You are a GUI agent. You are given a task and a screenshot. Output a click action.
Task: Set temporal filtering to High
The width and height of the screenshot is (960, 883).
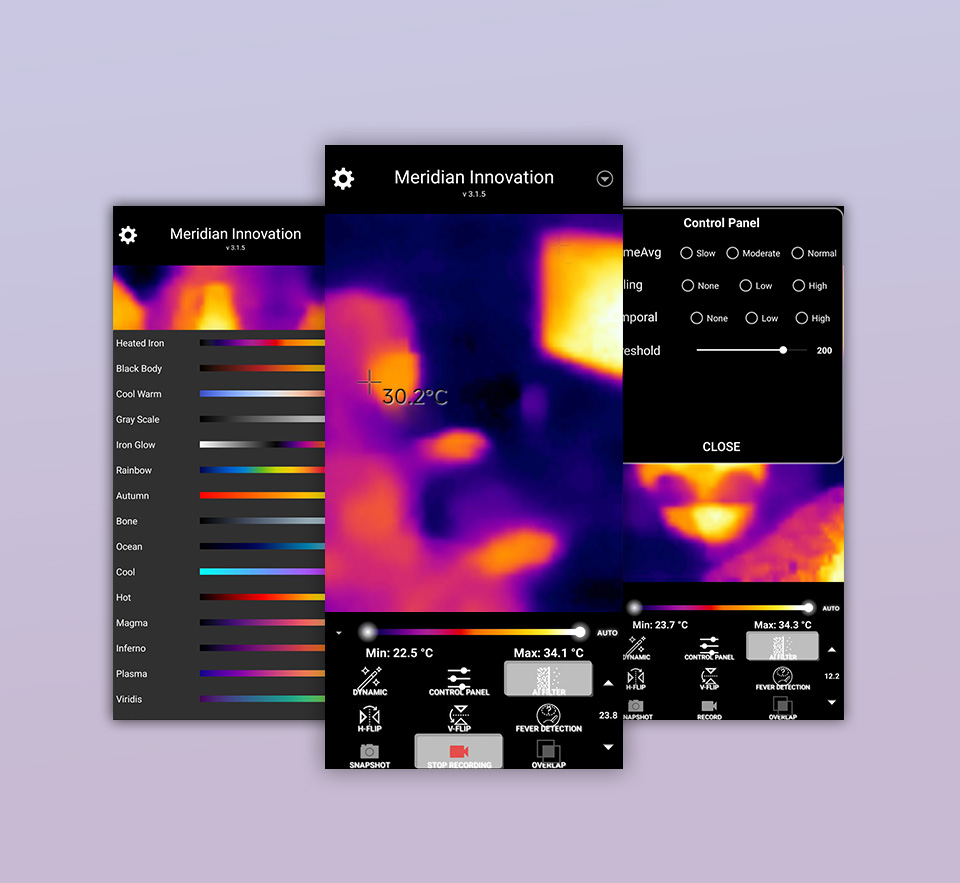pyautogui.click(x=800, y=318)
